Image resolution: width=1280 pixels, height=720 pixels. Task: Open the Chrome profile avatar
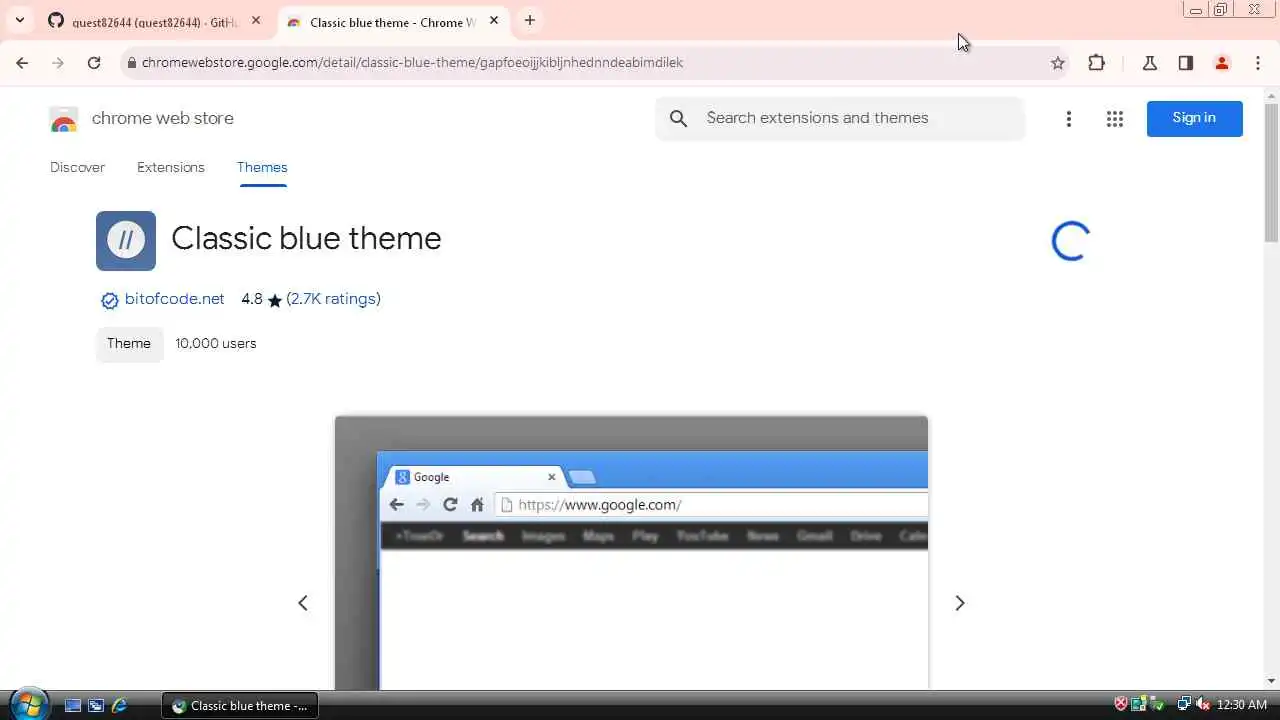pyautogui.click(x=1221, y=63)
